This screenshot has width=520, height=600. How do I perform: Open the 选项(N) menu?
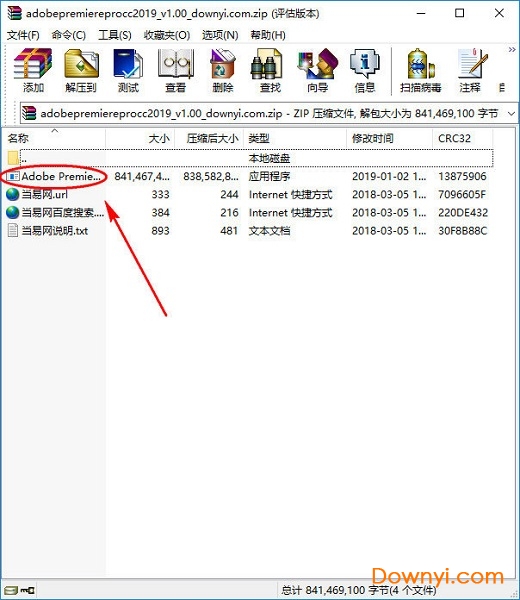point(220,35)
